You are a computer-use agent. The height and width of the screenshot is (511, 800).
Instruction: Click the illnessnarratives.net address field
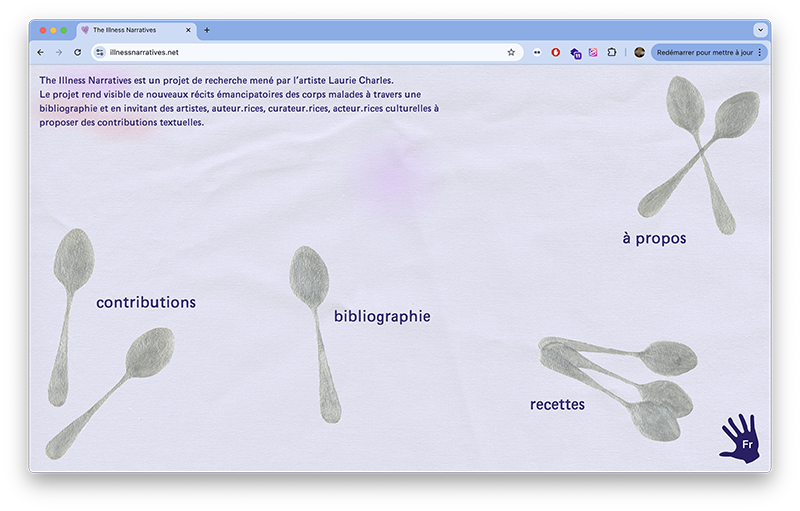(306, 53)
